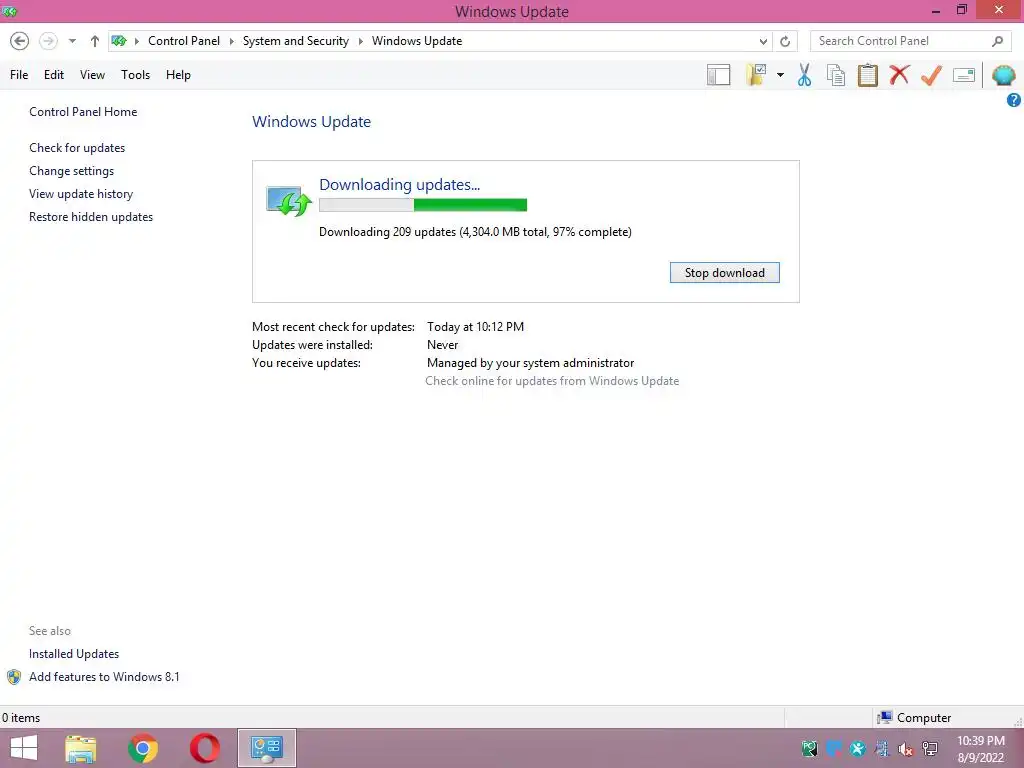The image size is (1024, 768).
Task: Open the Change settings link
Action: pos(71,171)
